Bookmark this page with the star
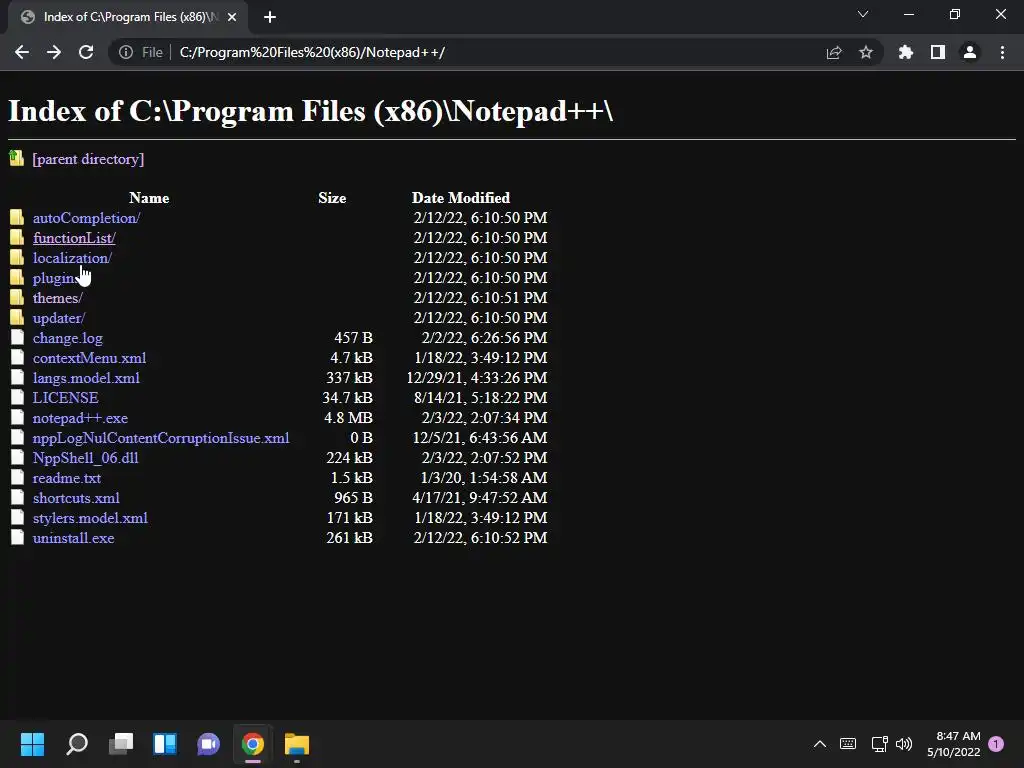This screenshot has height=768, width=1024. coord(866,52)
